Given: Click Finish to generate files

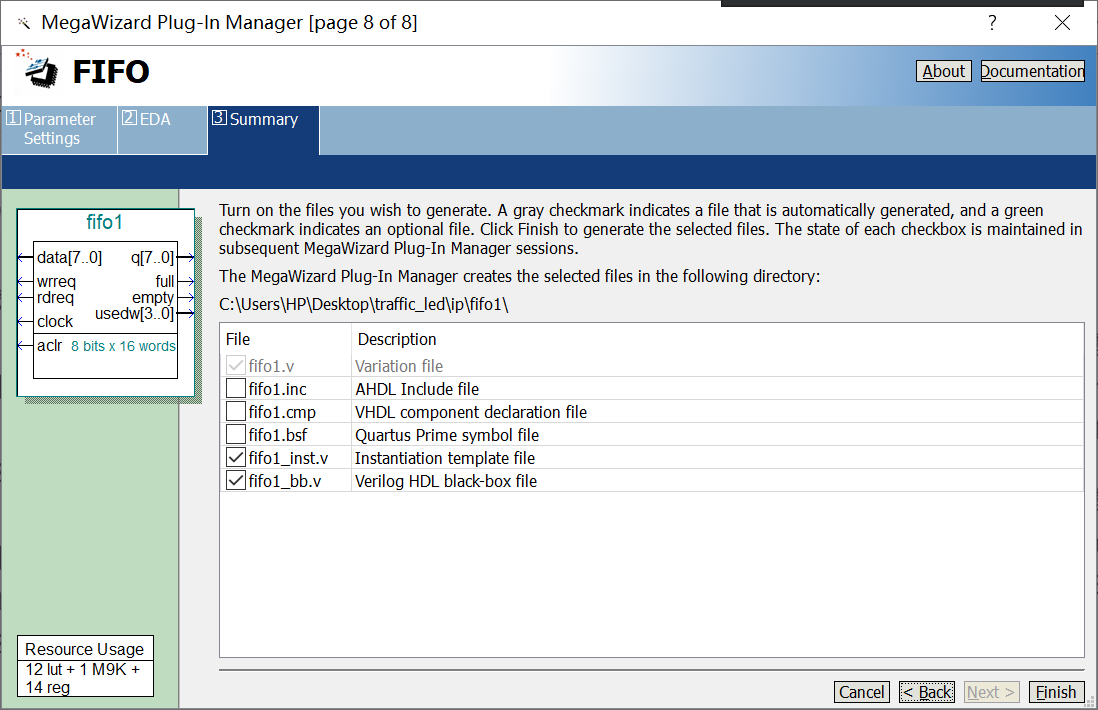Looking at the screenshot, I should click(x=1057, y=692).
